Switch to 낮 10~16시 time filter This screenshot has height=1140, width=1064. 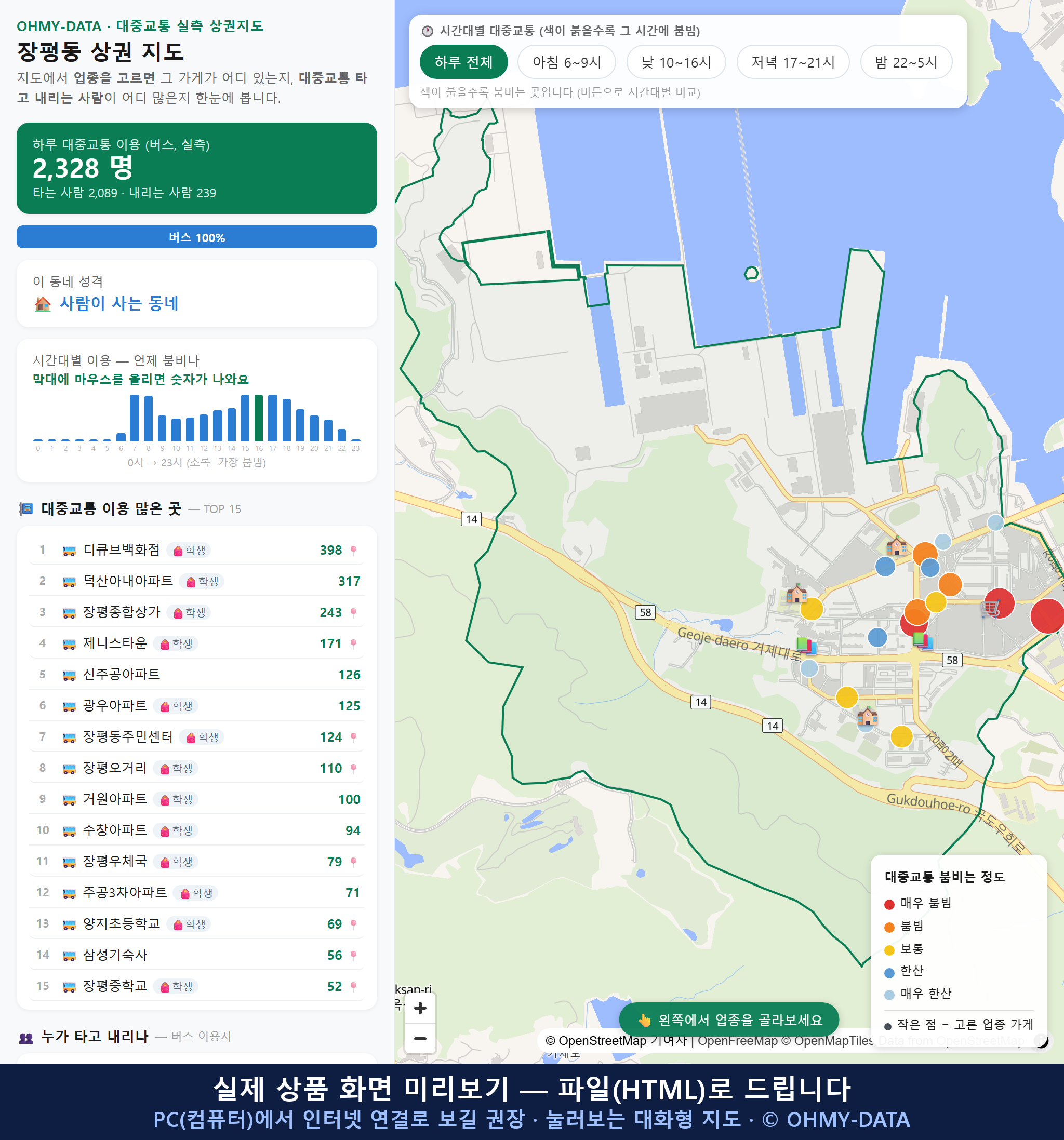tap(676, 62)
